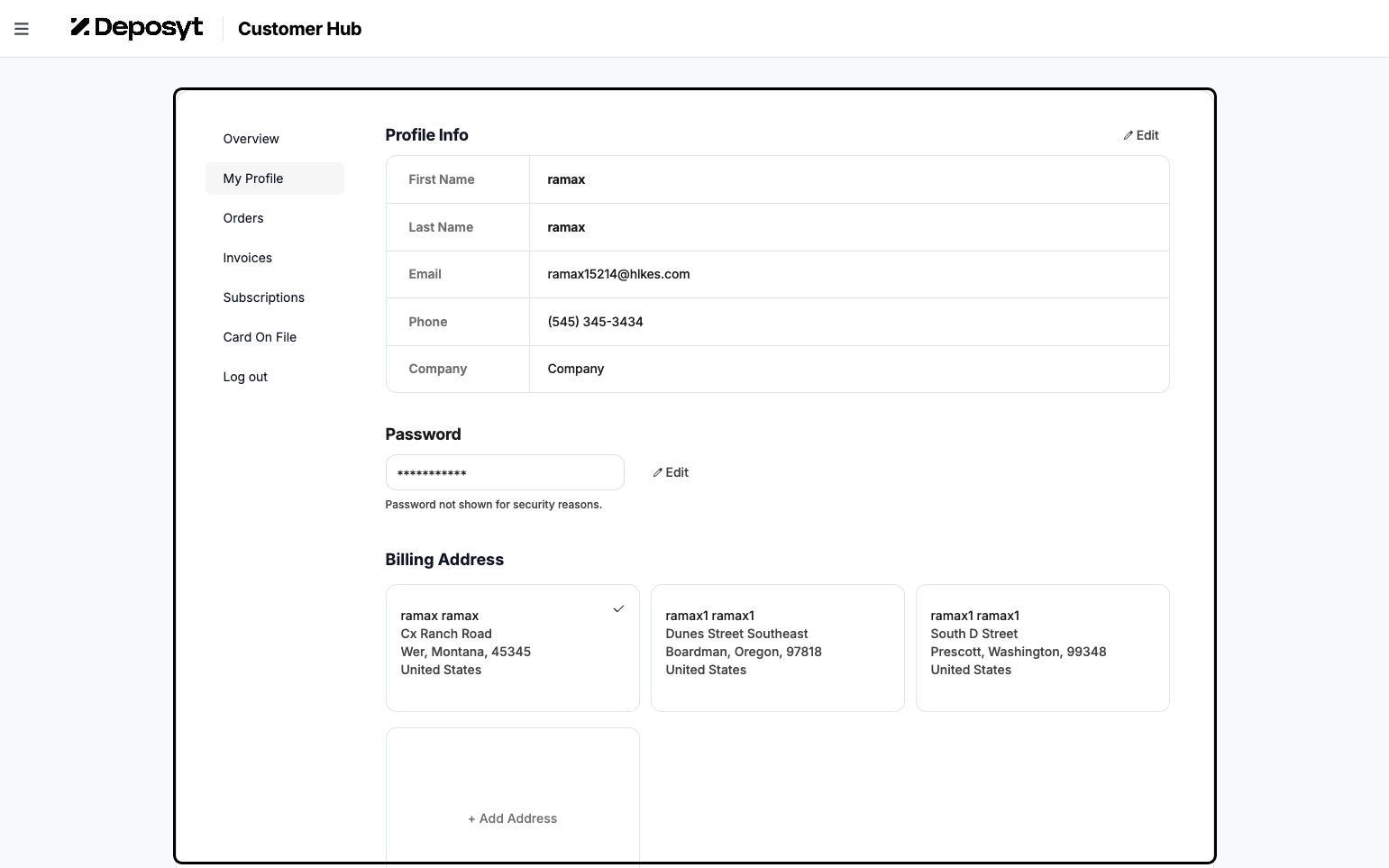Select My Profile in sidebar
This screenshot has width=1389, height=868.
coord(275,178)
